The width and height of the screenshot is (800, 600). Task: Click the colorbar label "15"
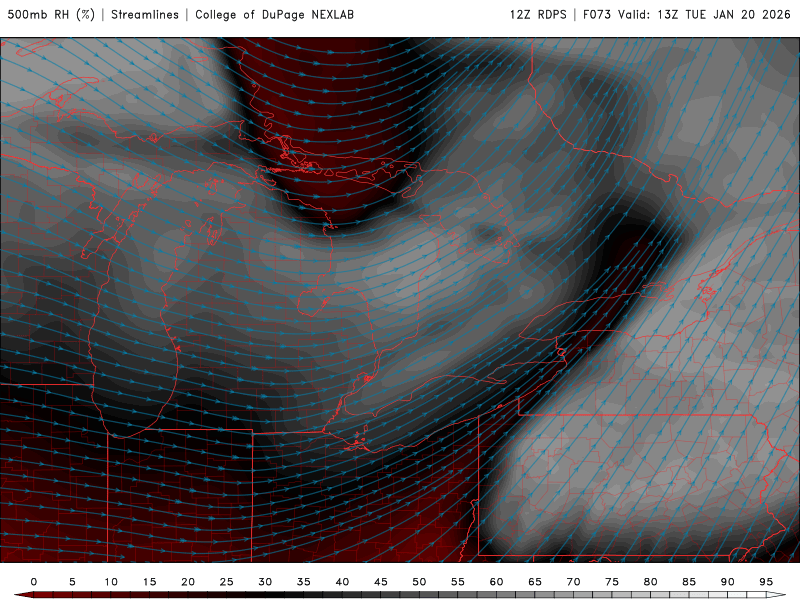(x=149, y=582)
